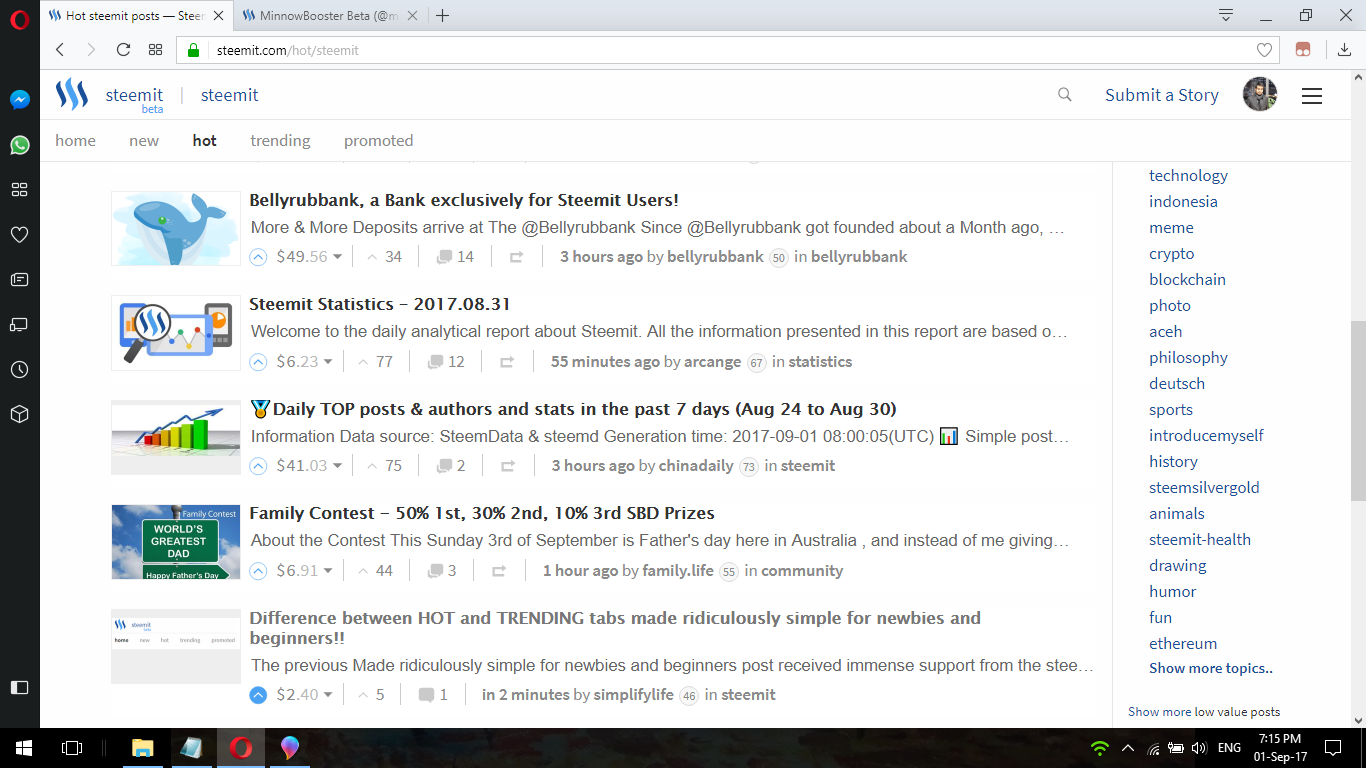Open the downloads arrow icon
This screenshot has height=768, width=1366.
pyautogui.click(x=1344, y=50)
